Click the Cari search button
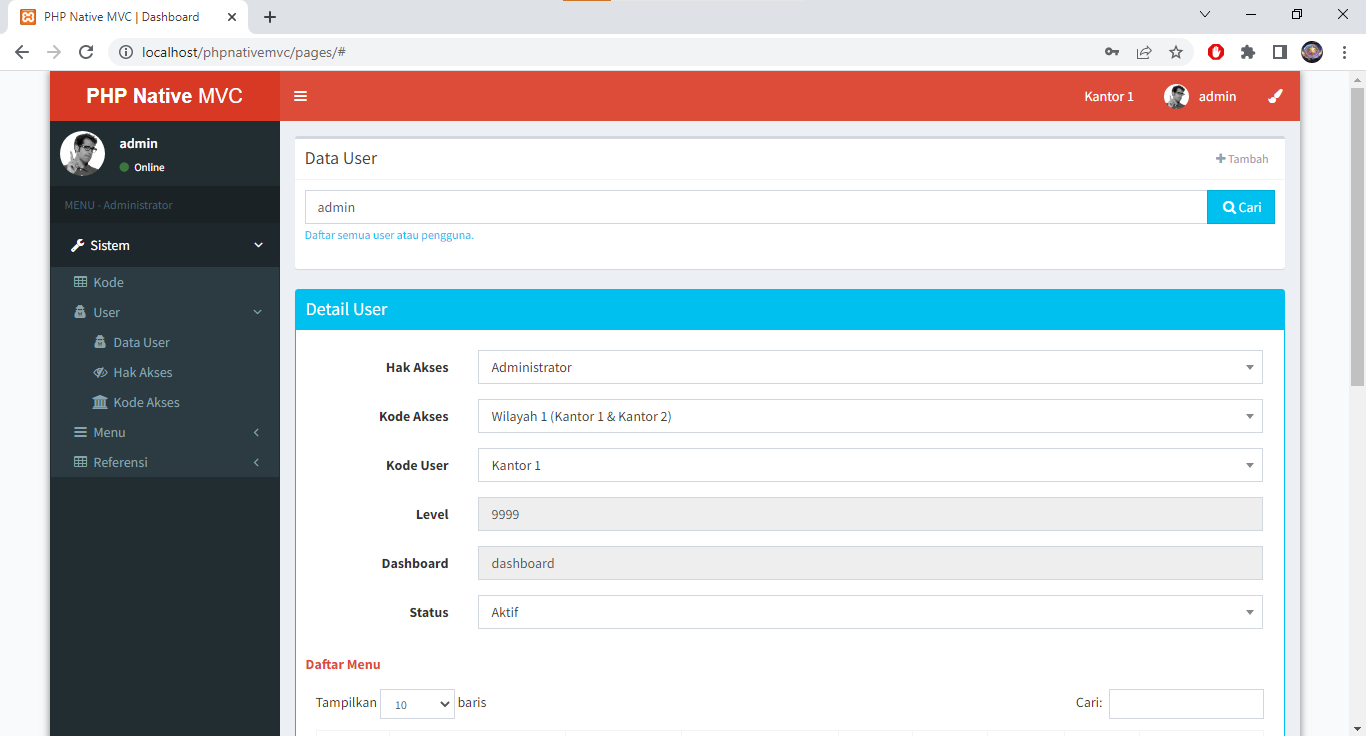The height and width of the screenshot is (736, 1366). tap(1241, 207)
